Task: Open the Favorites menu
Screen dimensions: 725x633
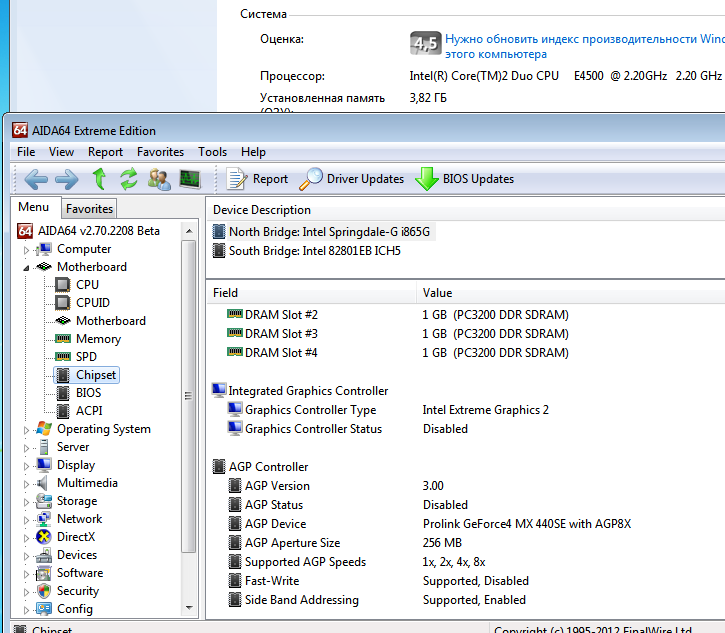Action: [x=160, y=152]
